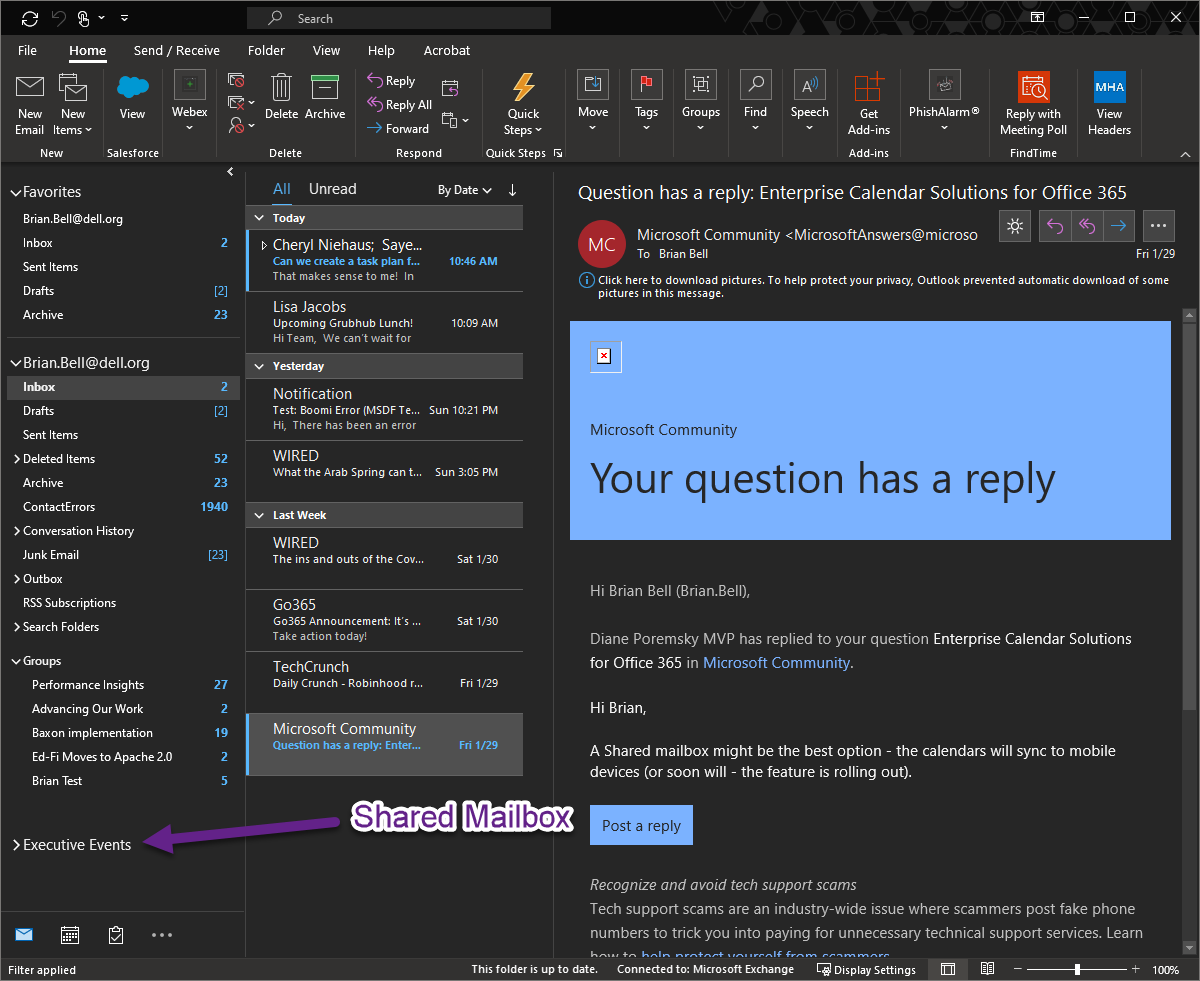Show only Unread messages
Viewport: 1200px width, 981px height.
pyautogui.click(x=333, y=189)
